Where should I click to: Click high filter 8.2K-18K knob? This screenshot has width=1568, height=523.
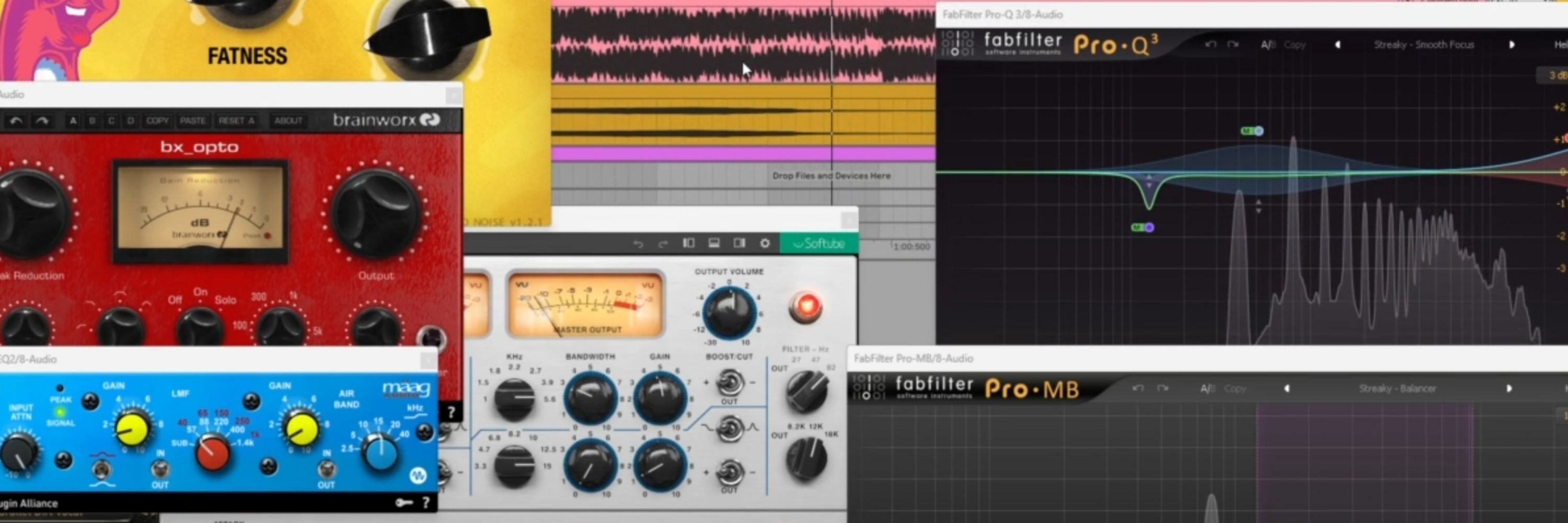pos(806,458)
